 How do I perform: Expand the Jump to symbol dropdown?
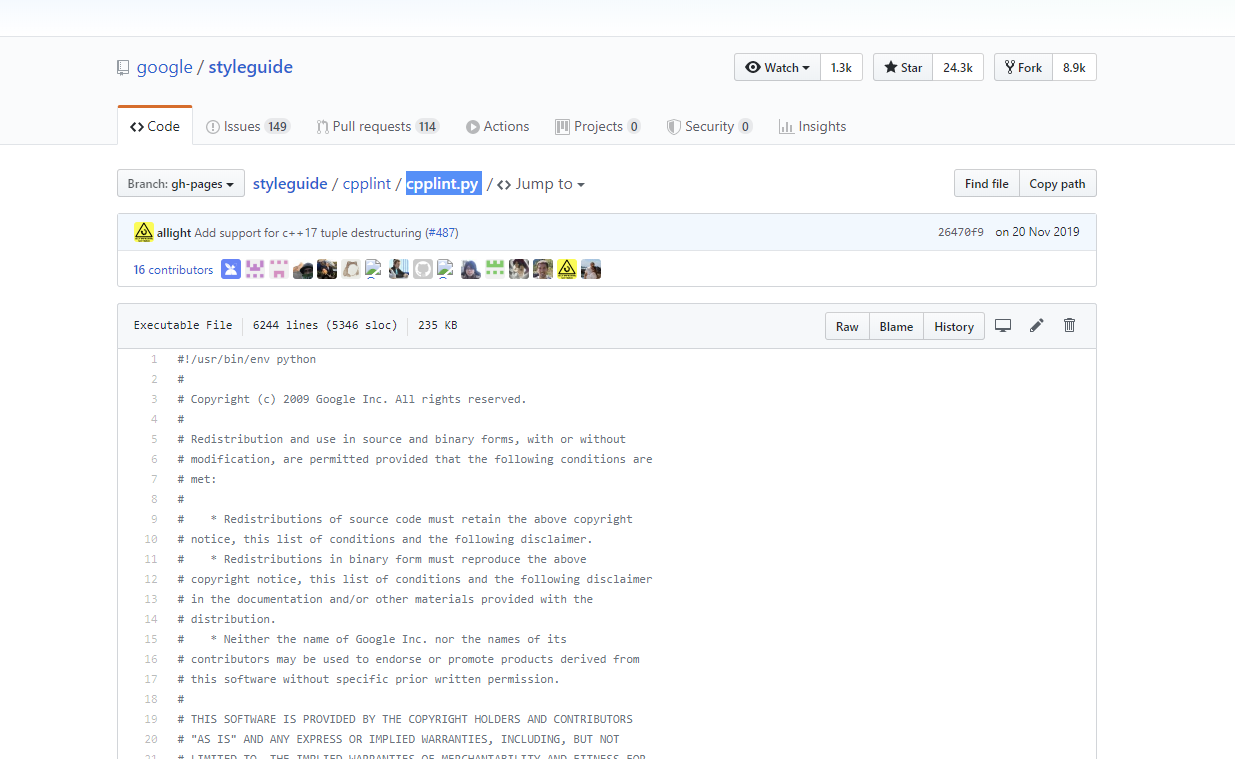541,184
